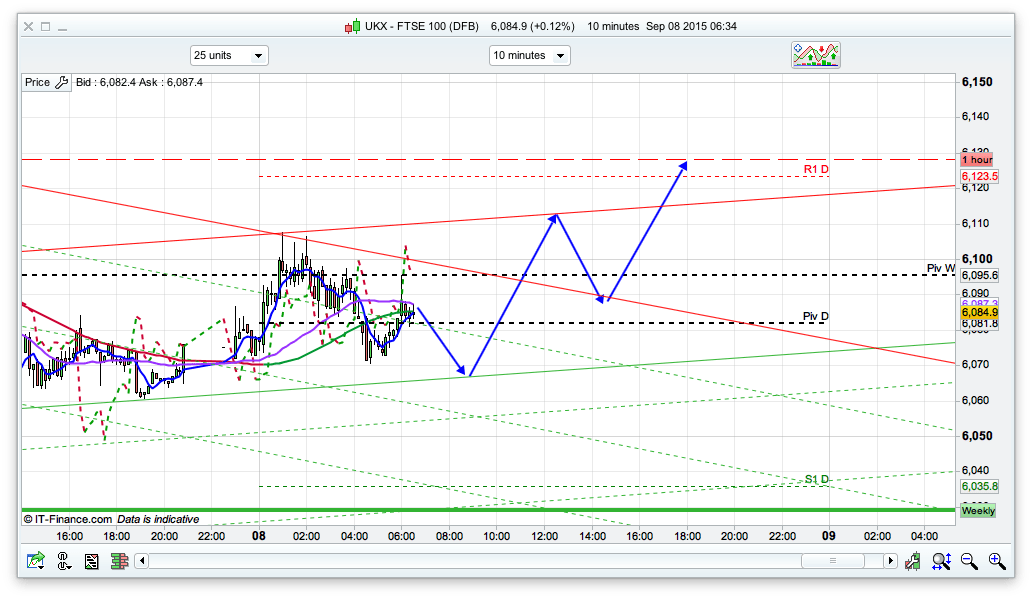Expand the 25 units dropdown
This screenshot has width=1032, height=599.
pos(229,56)
